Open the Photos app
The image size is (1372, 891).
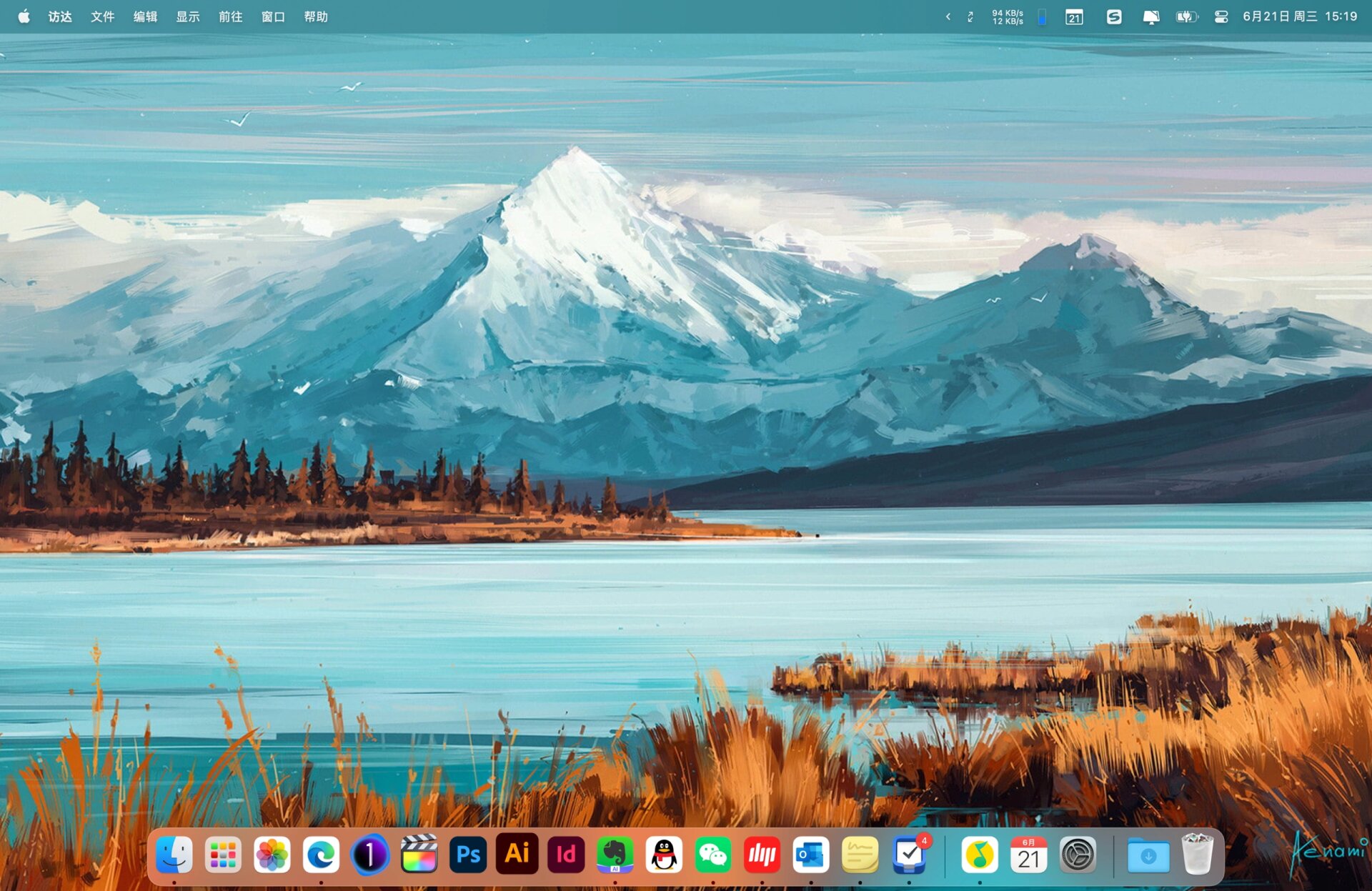click(x=272, y=854)
